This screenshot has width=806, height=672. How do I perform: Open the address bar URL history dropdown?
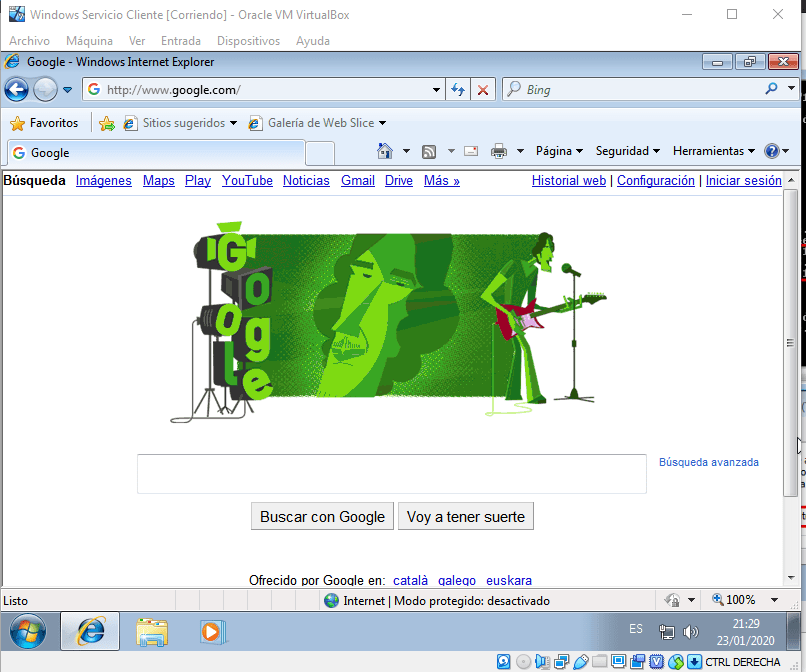pyautogui.click(x=436, y=89)
